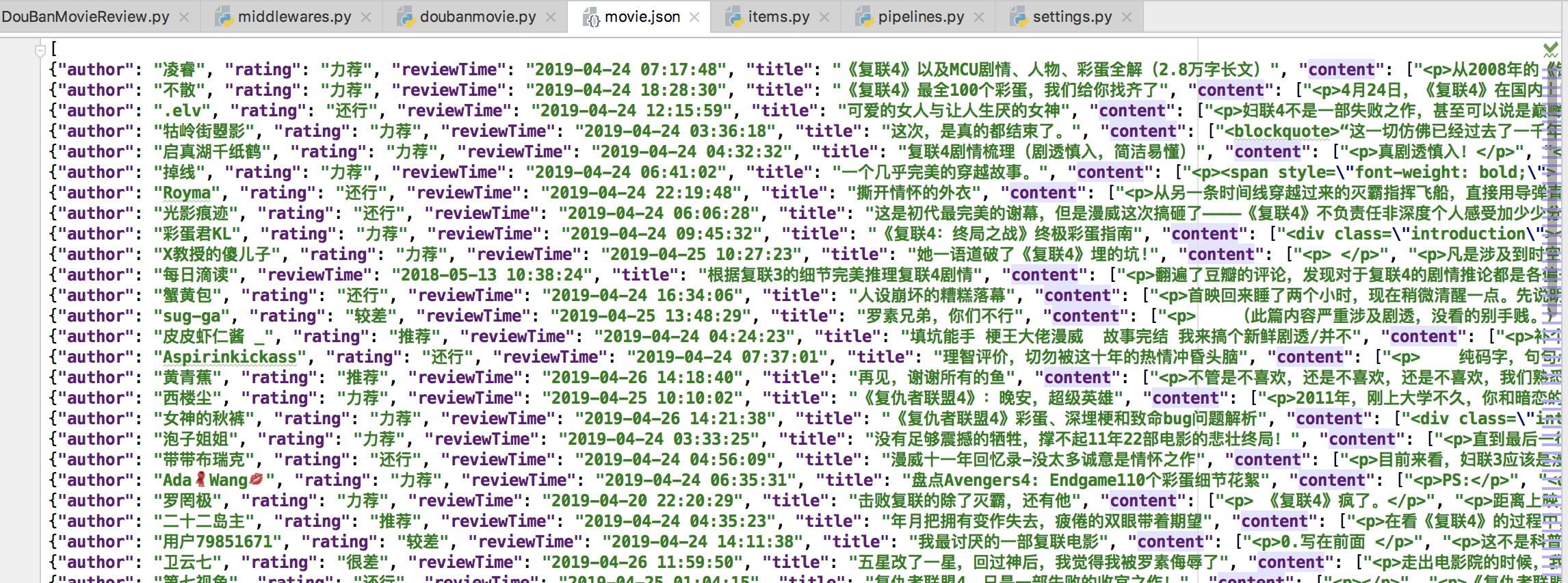Open the doubanmovie.py editor tab
The image size is (1568, 583).
click(478, 16)
